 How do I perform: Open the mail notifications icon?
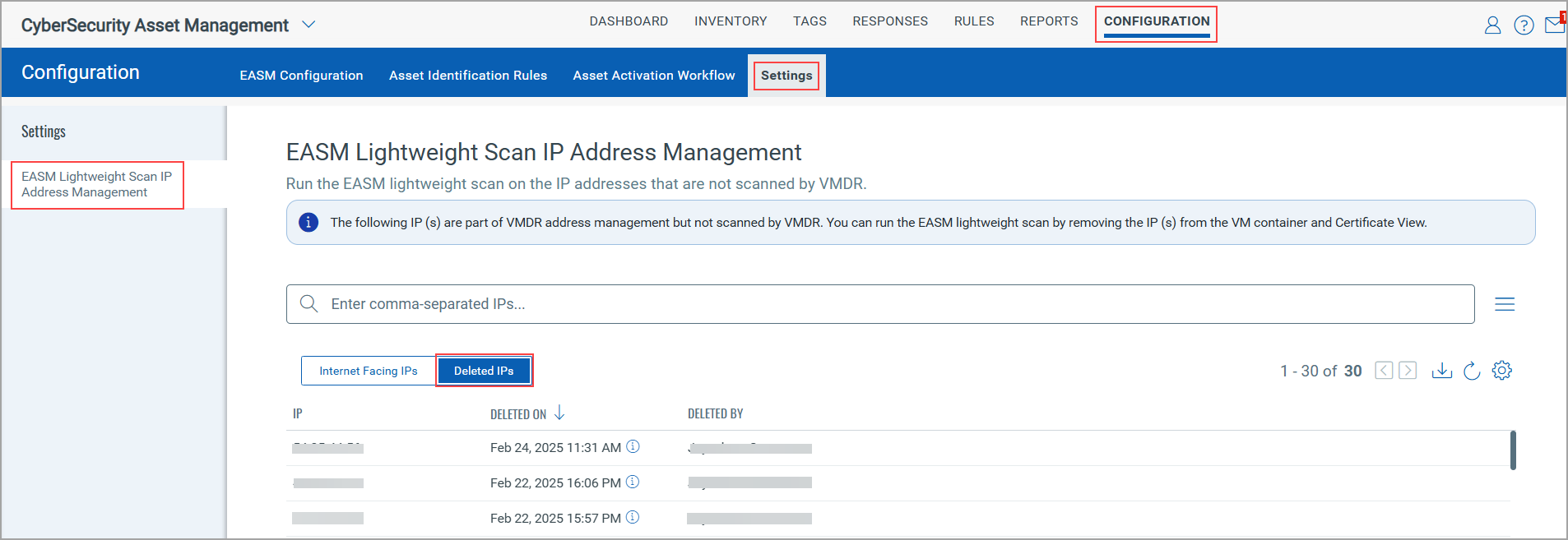[x=1555, y=25]
